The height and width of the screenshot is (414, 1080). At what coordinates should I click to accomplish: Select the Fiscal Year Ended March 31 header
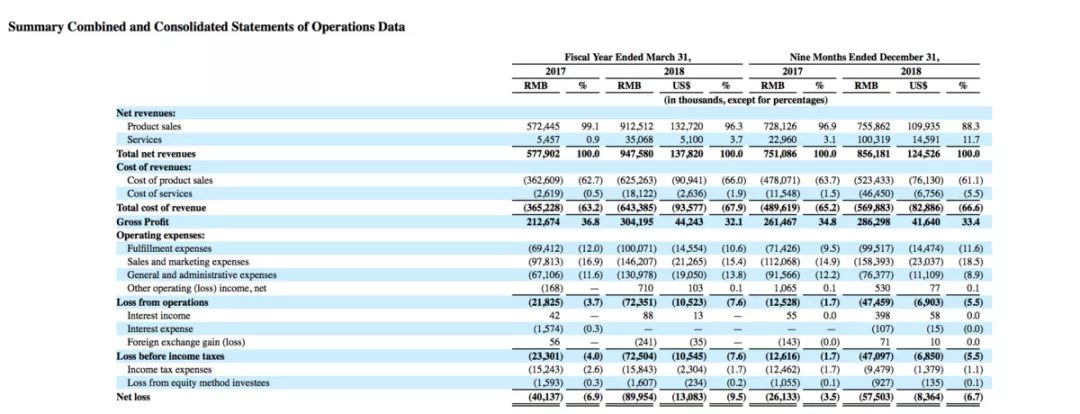[627, 57]
